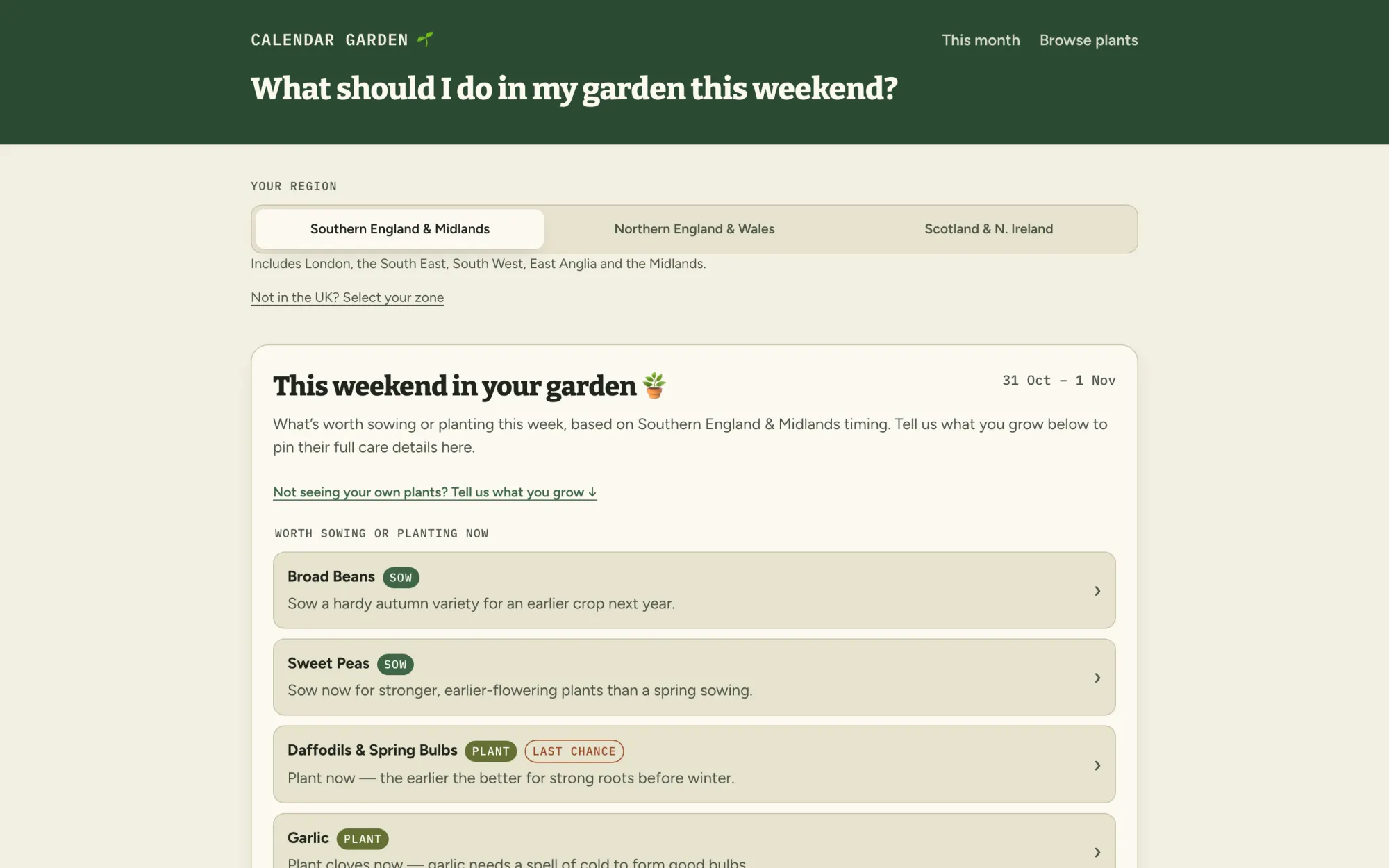Click the SOW badge on Broad Beans
Image resolution: width=1389 pixels, height=868 pixels.
coord(401,578)
